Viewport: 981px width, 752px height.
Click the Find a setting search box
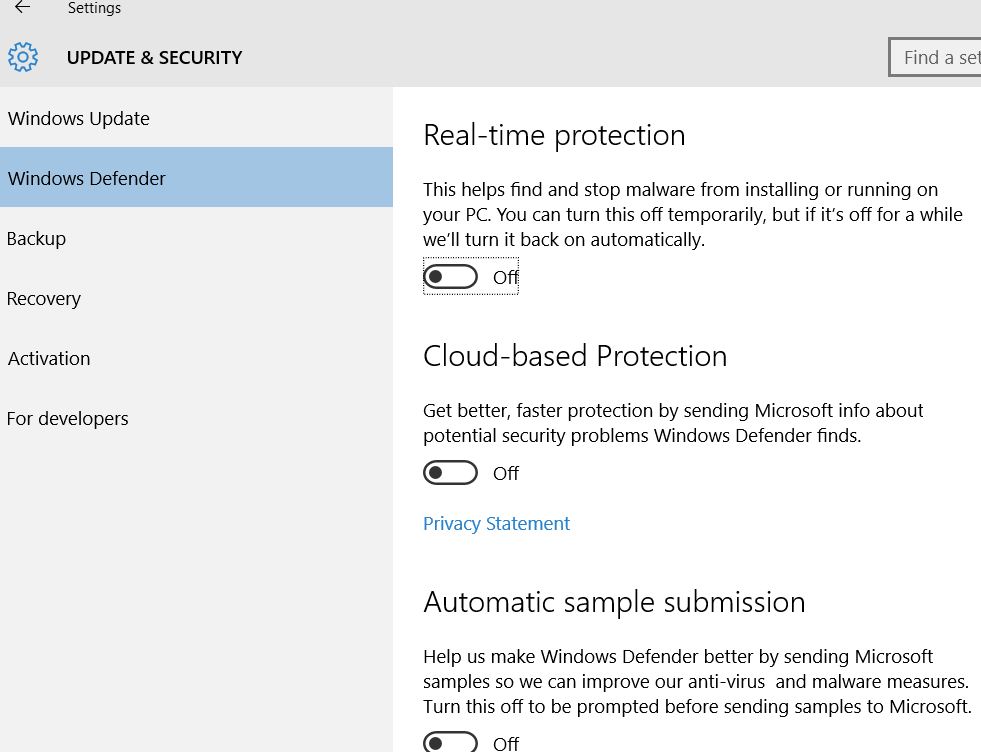[x=935, y=58]
